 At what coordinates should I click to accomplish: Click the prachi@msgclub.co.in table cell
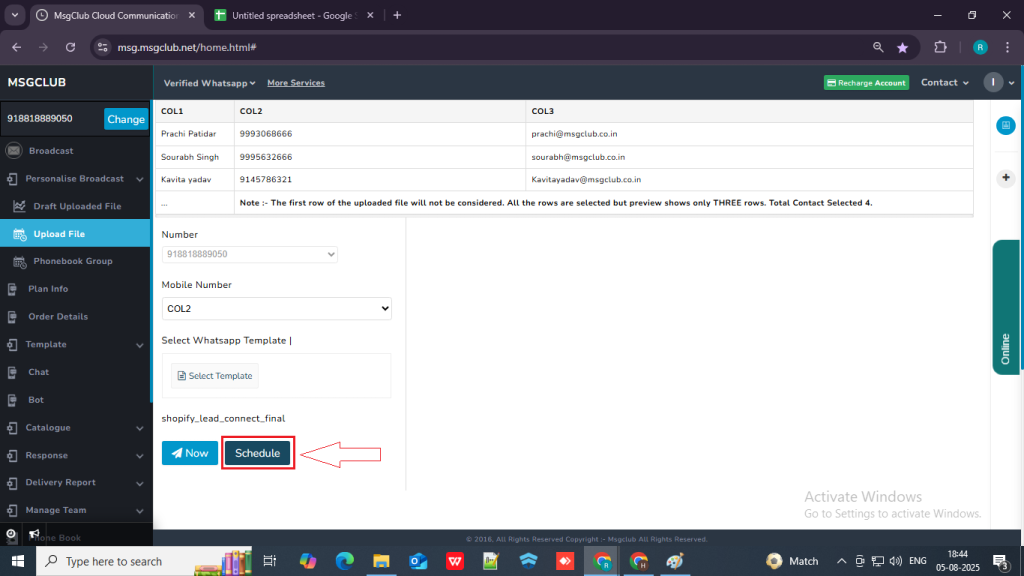click(x=749, y=134)
